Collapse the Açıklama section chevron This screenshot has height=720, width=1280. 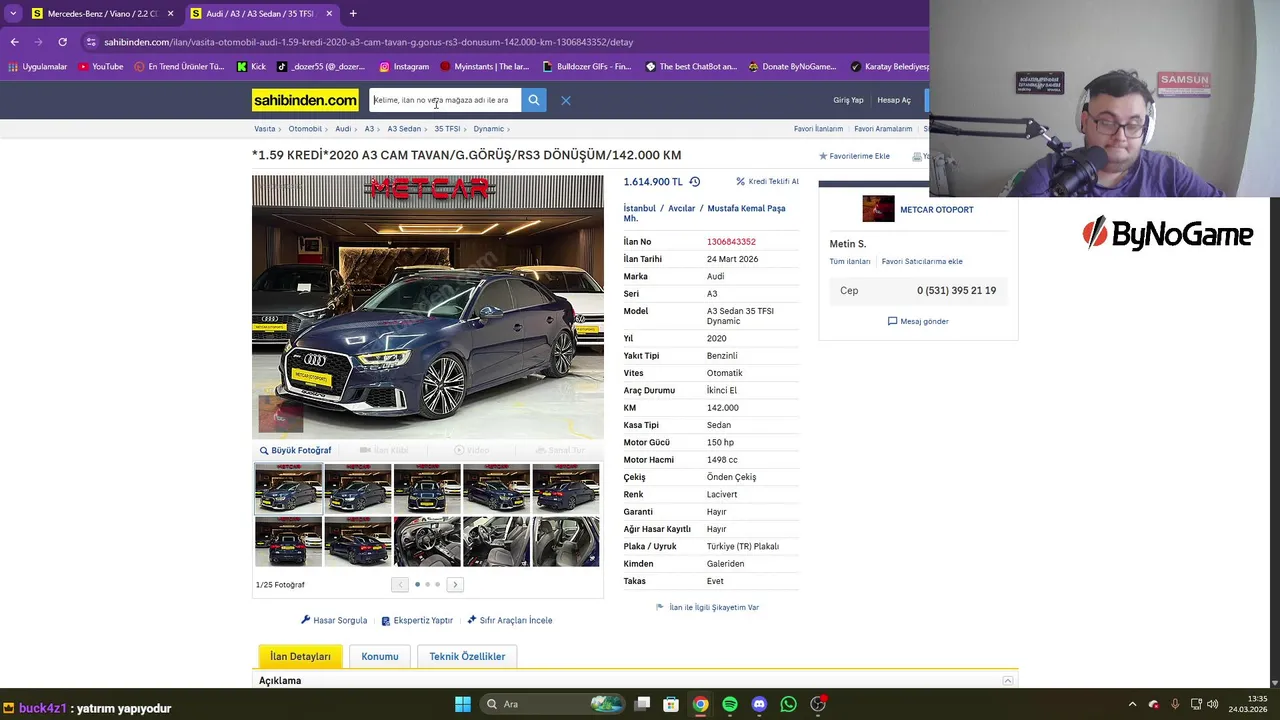click(1008, 681)
